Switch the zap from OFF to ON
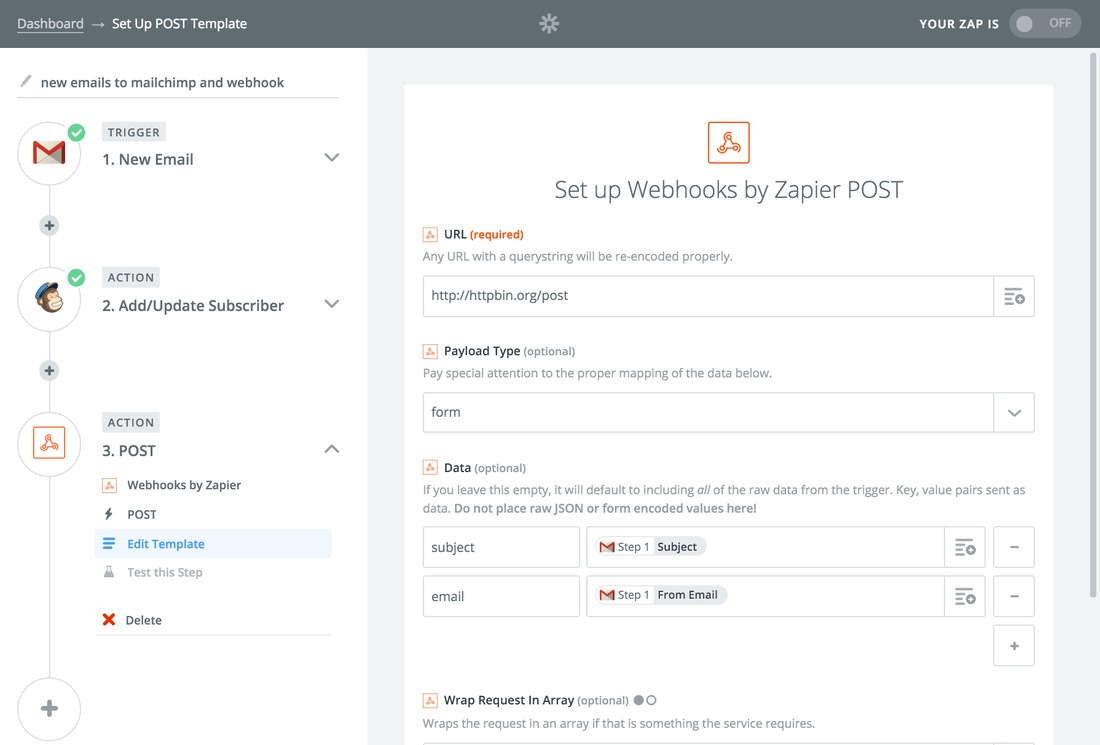1100x745 pixels. click(1044, 23)
